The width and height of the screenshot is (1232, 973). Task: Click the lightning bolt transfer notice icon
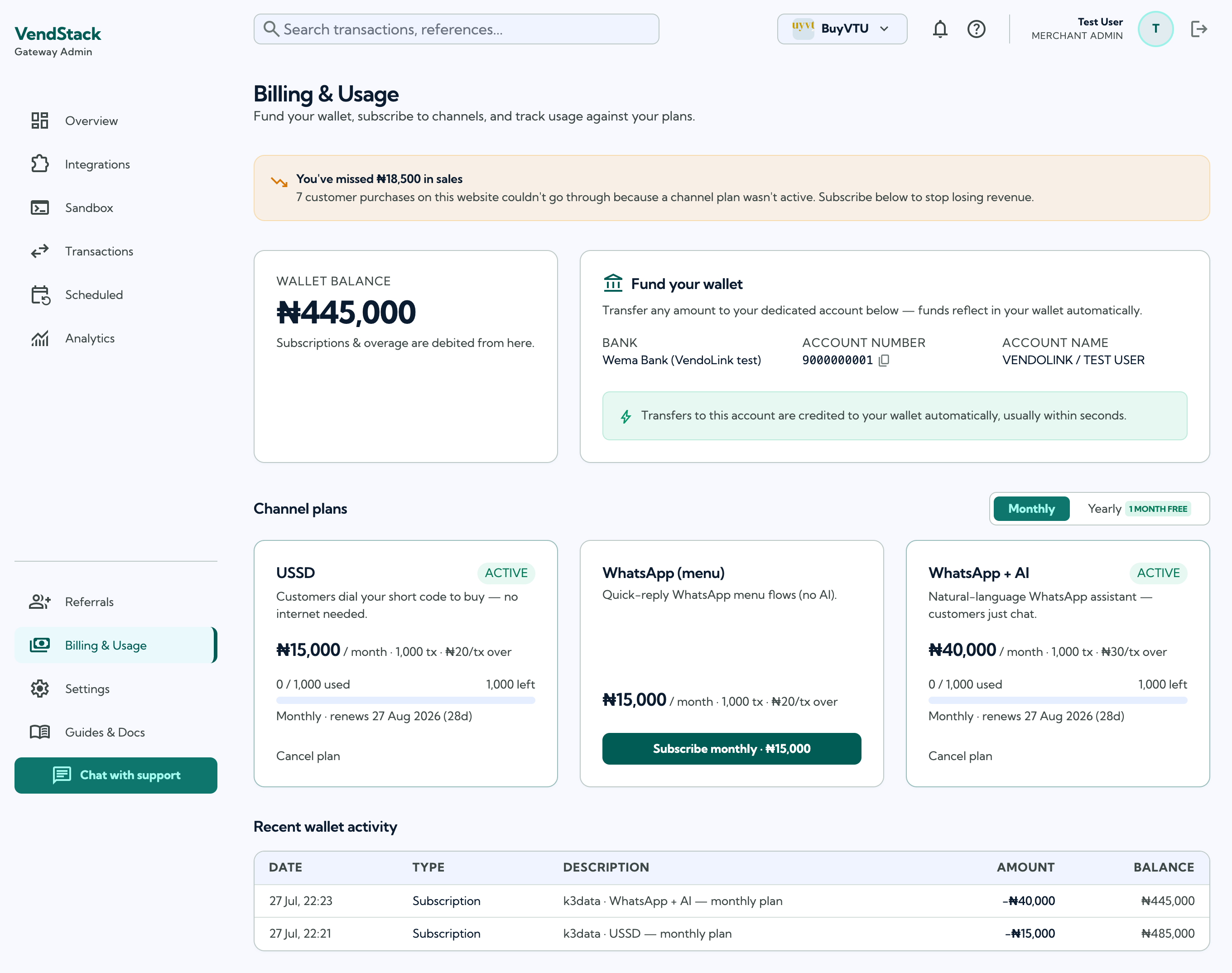(626, 416)
